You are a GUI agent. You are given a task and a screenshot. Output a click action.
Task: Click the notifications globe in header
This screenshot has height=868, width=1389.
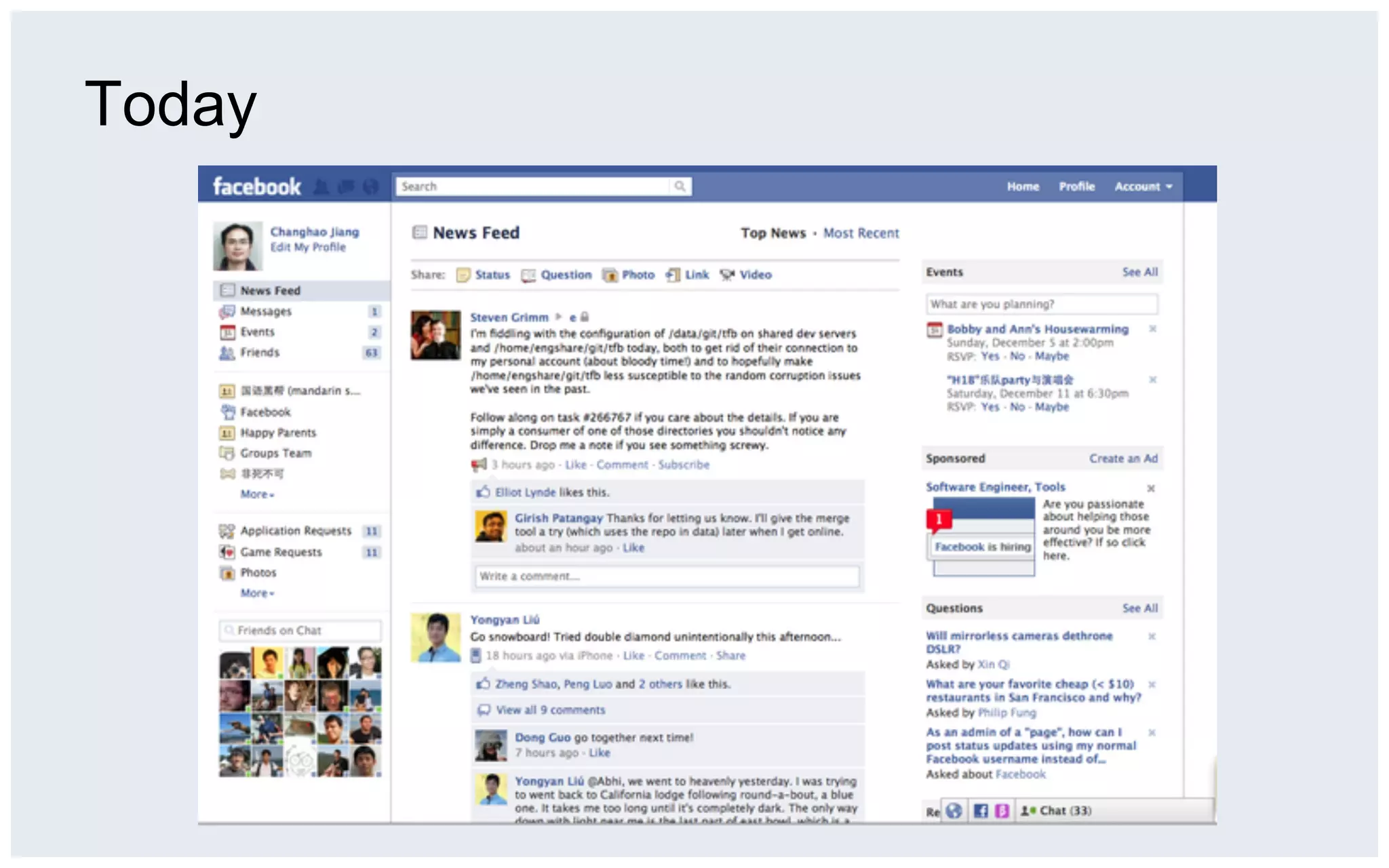click(370, 186)
